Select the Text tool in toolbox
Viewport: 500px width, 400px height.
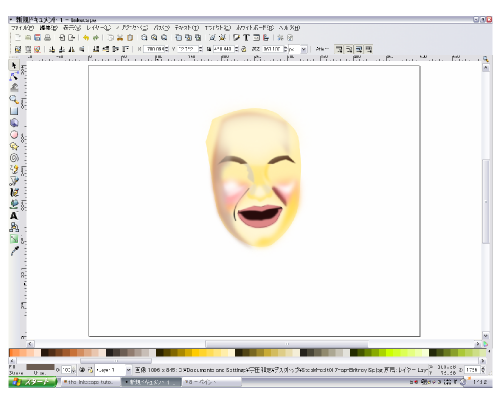coord(14,216)
